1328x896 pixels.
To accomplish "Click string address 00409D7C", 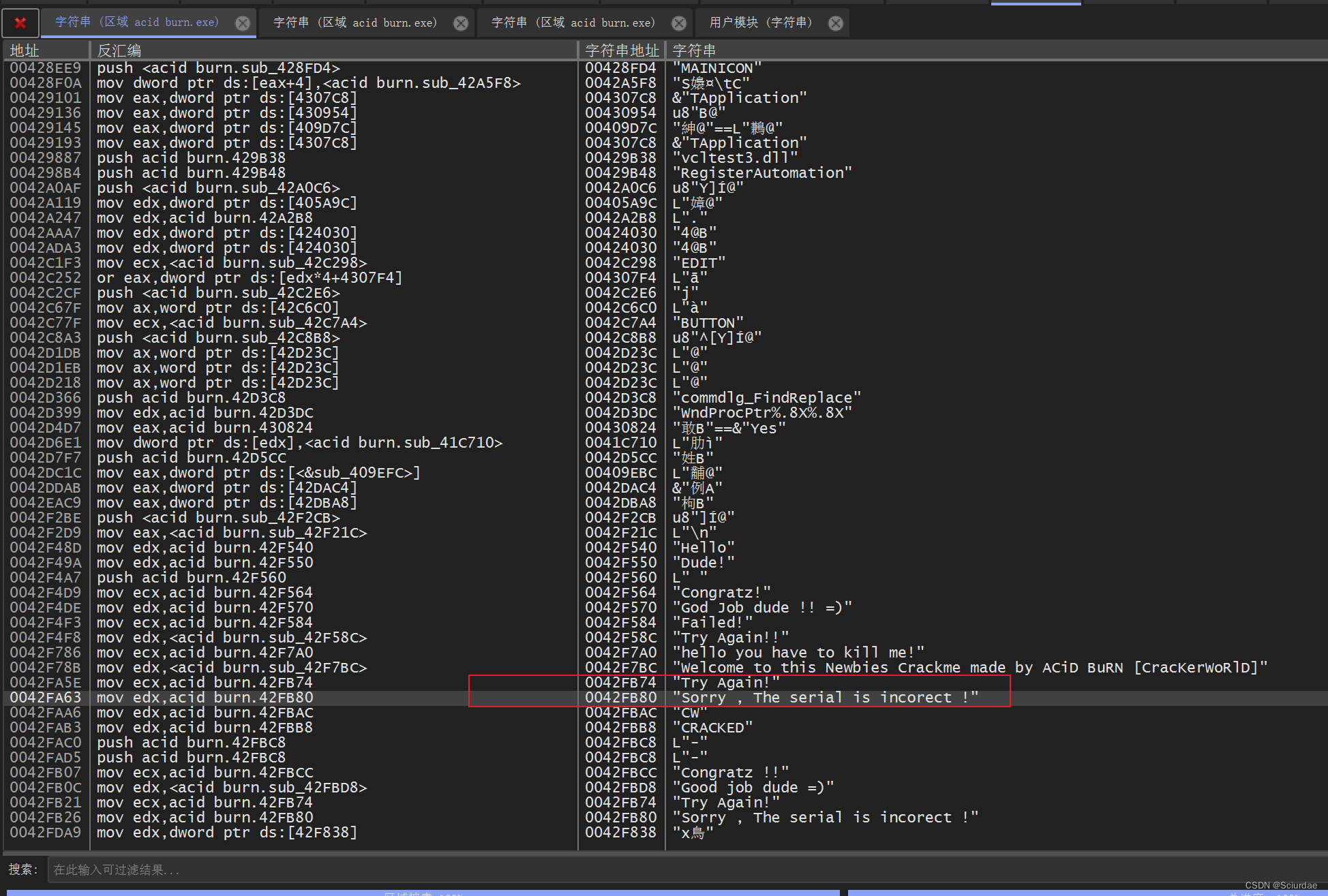I will click(620, 128).
